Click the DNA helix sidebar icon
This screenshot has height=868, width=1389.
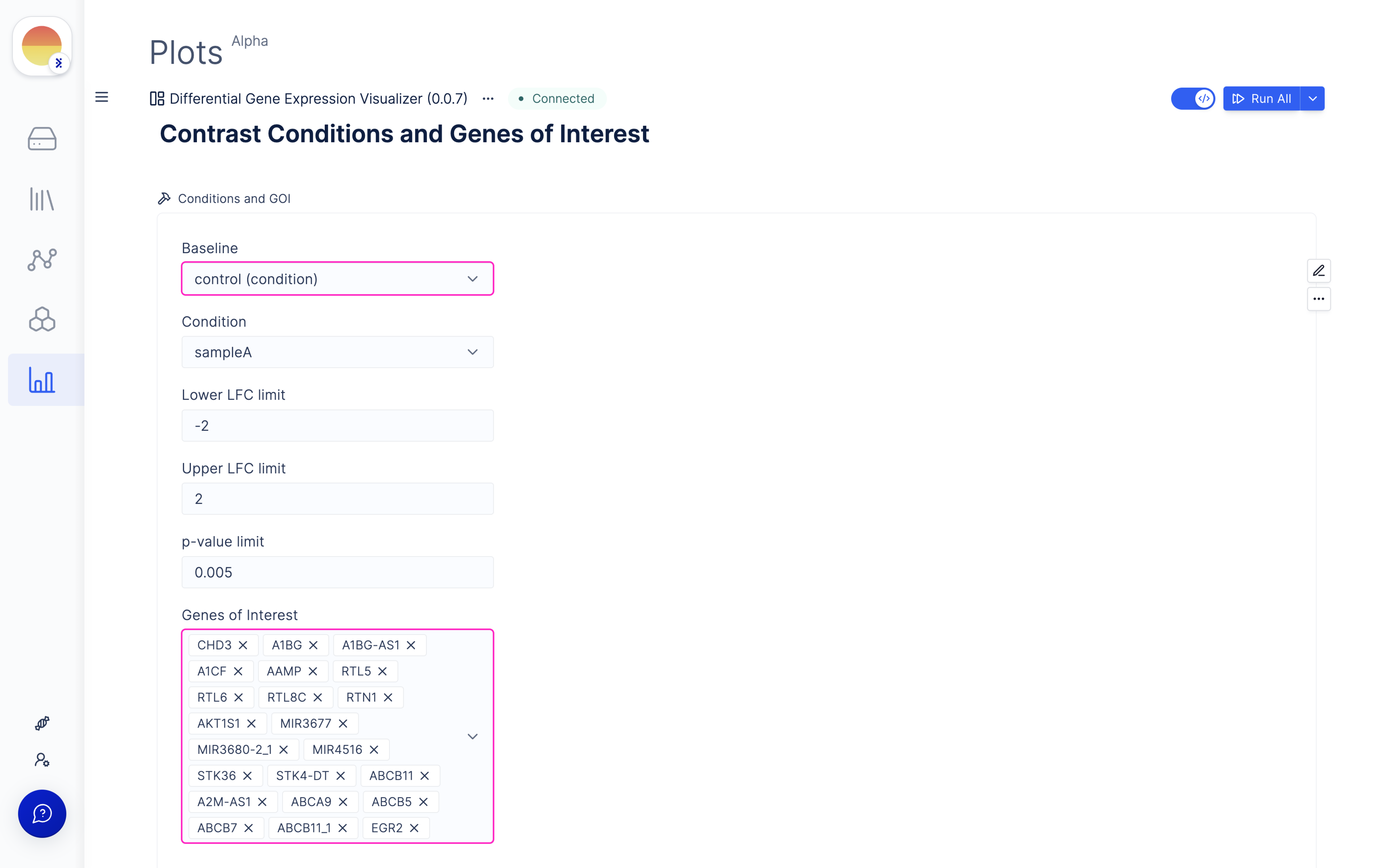click(x=42, y=723)
